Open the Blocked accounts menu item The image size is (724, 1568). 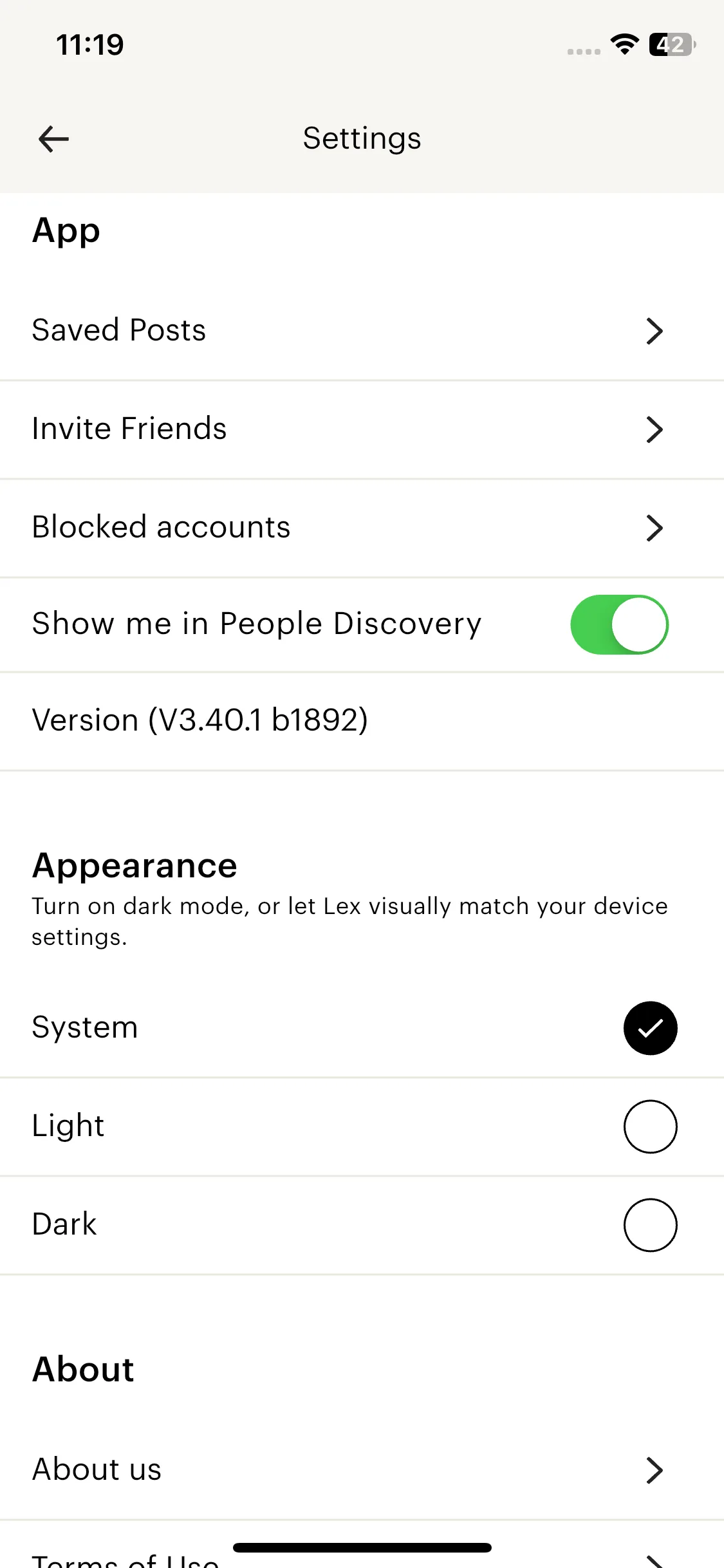[x=162, y=527]
